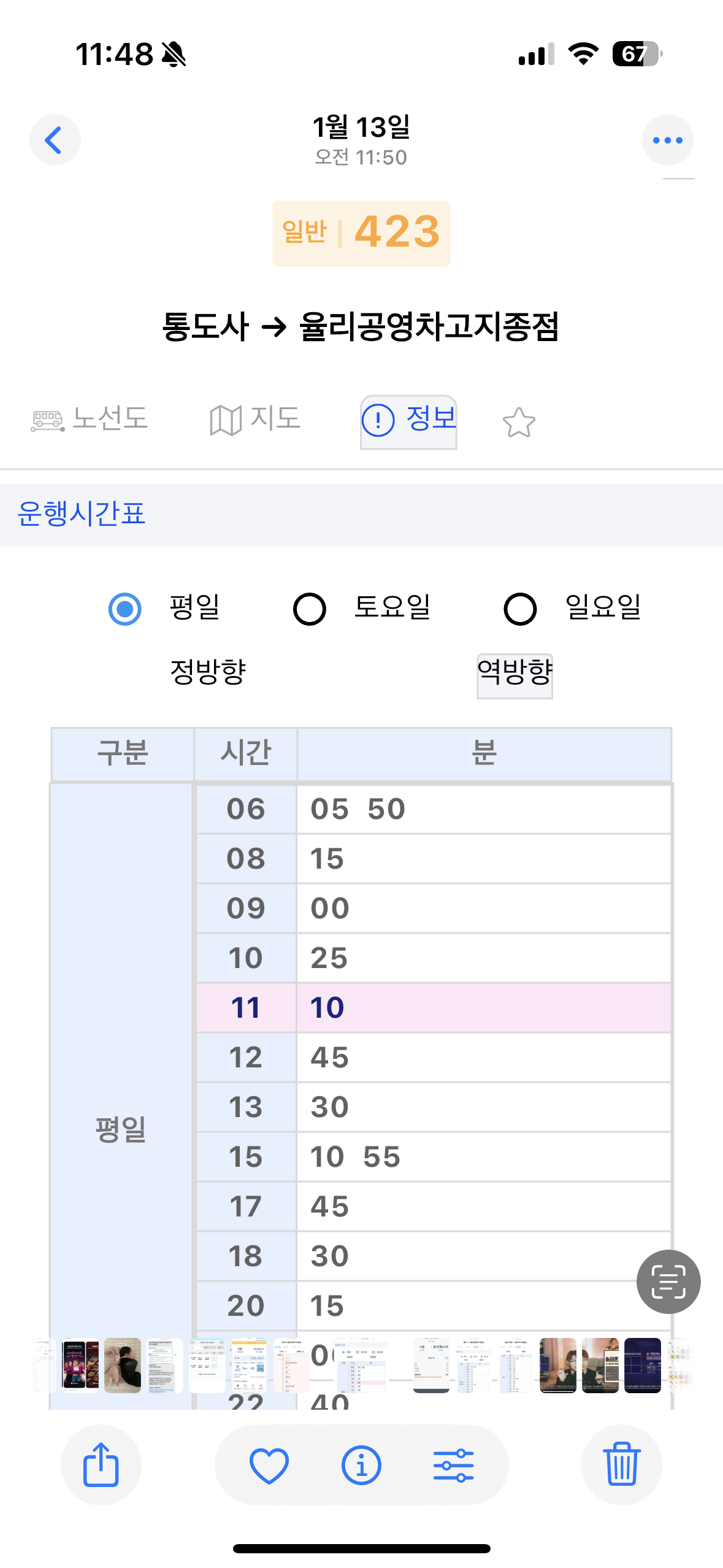Screen dimensions: 723x1568
Task: Tap the Live Text scan icon
Action: [x=668, y=1282]
